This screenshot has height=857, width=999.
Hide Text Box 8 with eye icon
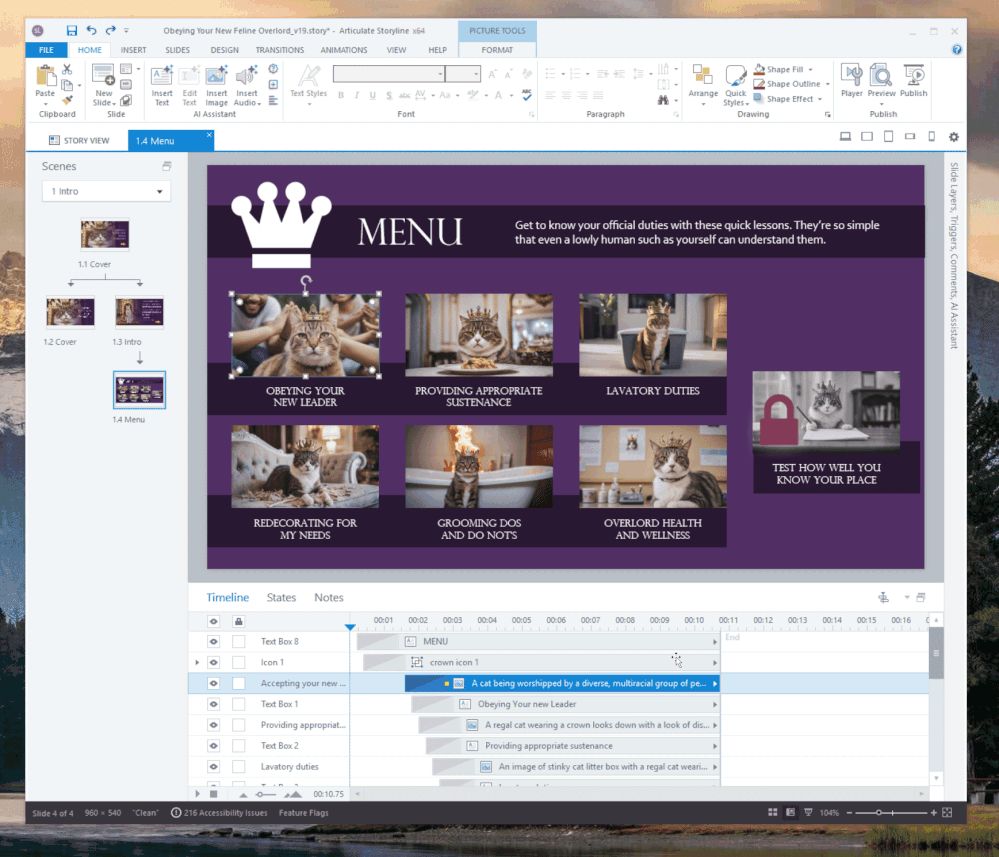pos(213,641)
